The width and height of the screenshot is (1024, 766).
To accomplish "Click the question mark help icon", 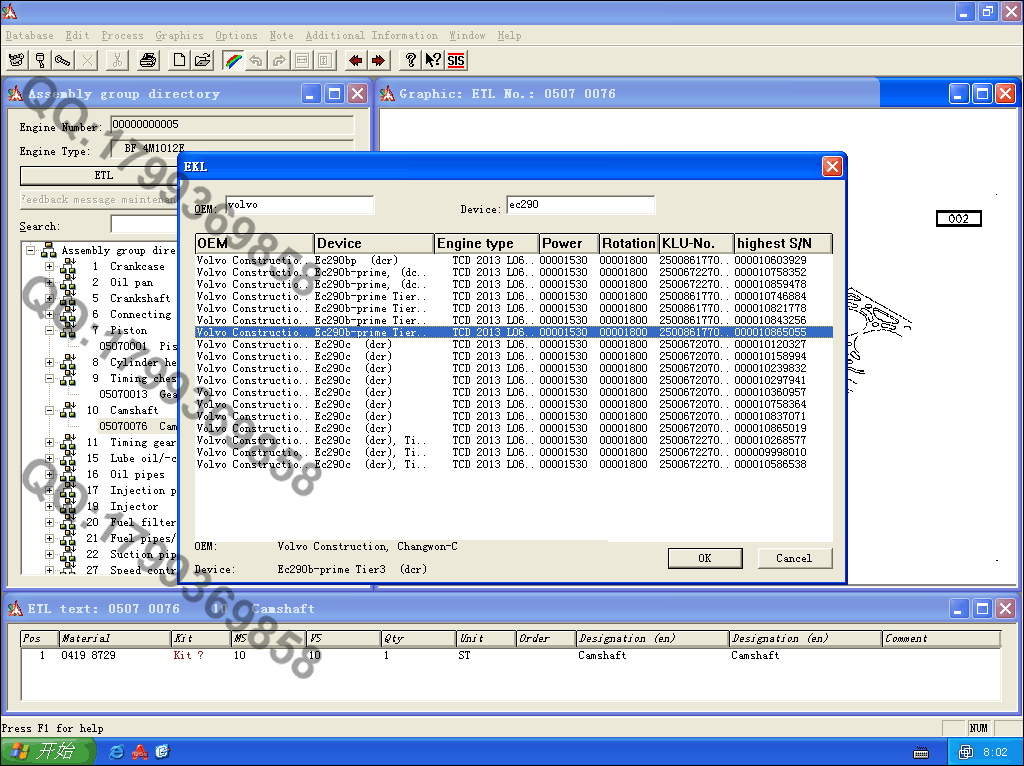I will (410, 60).
